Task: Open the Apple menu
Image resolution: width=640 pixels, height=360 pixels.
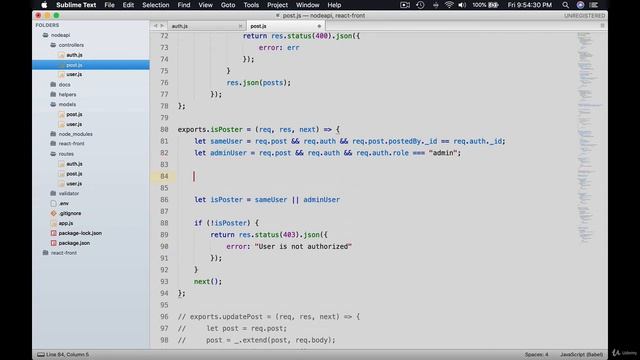Action: (x=44, y=5)
